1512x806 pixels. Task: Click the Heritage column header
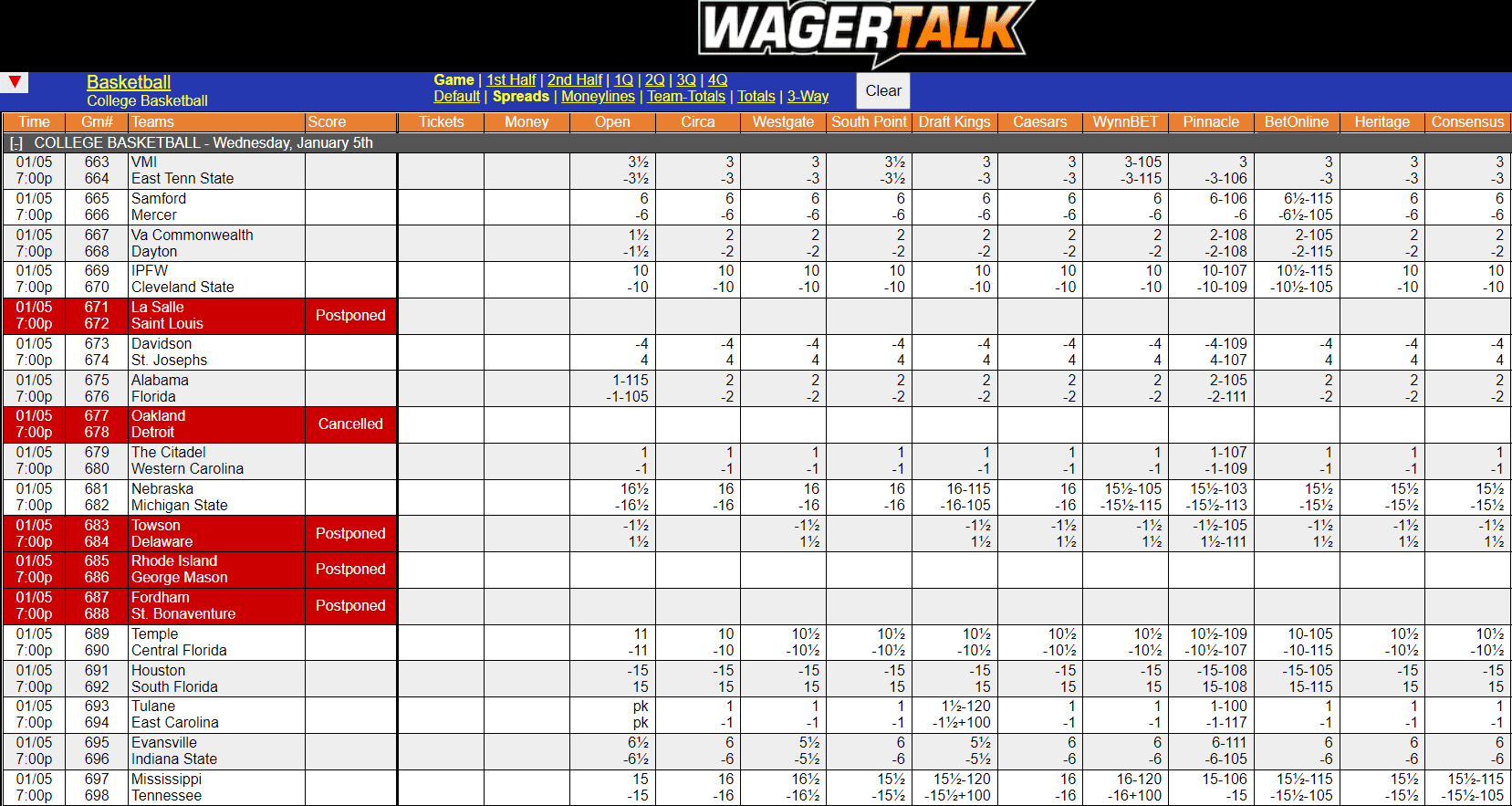click(1382, 122)
